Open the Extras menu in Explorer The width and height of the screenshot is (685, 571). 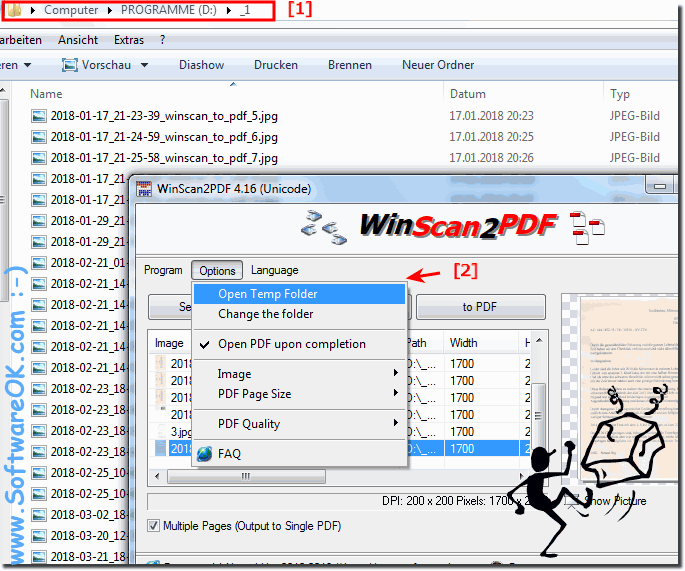tap(129, 40)
